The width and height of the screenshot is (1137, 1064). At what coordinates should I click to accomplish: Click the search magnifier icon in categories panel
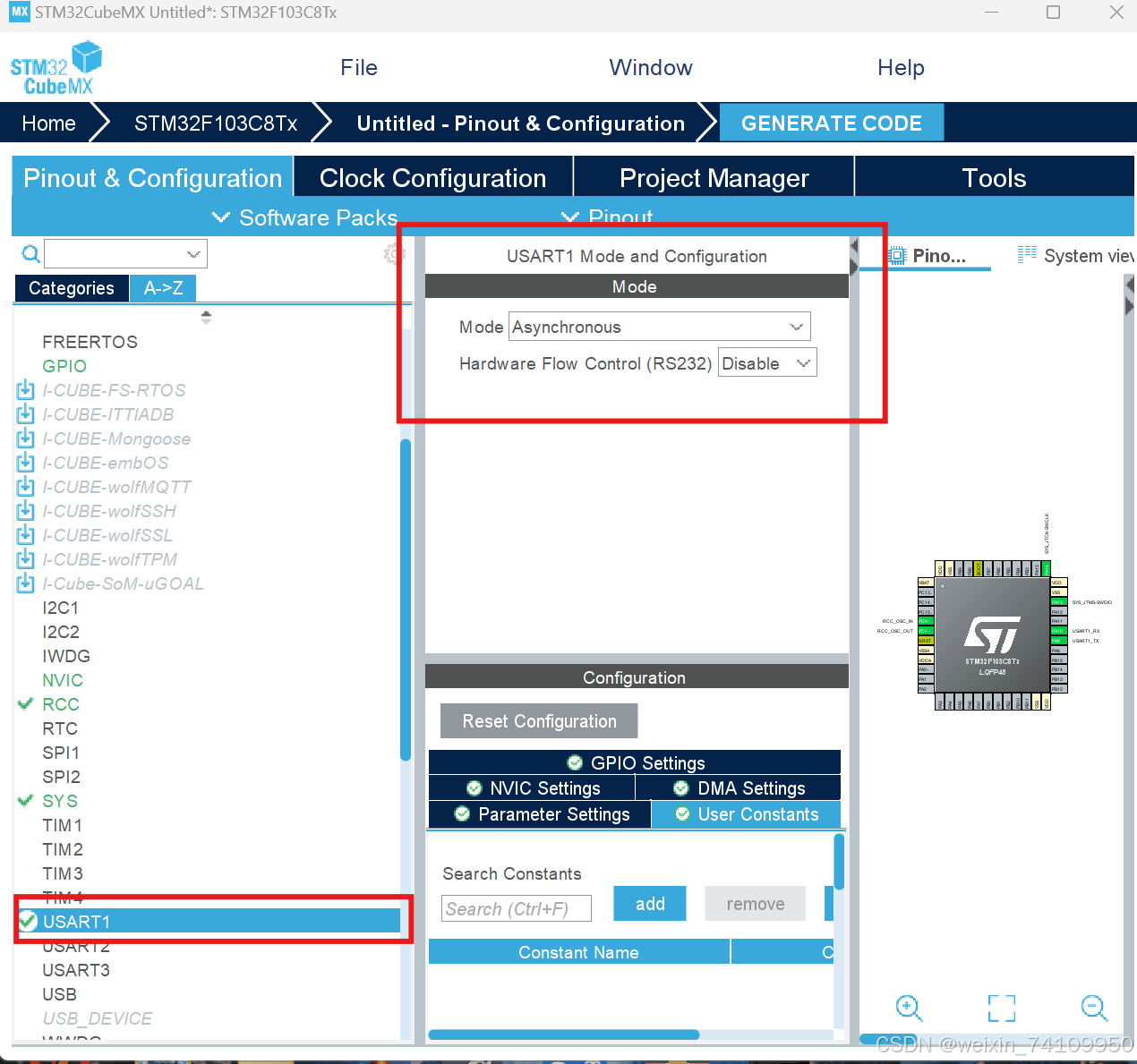point(31,254)
